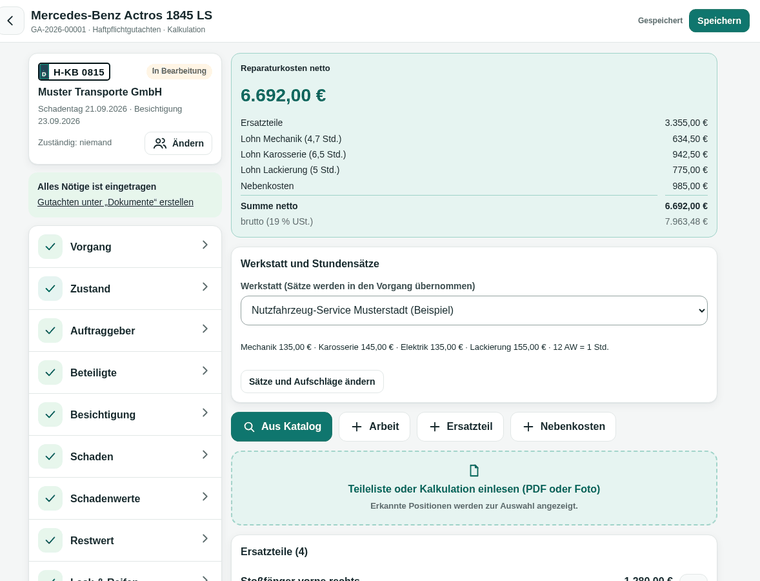Click the Schadenwerte section label

(105, 499)
